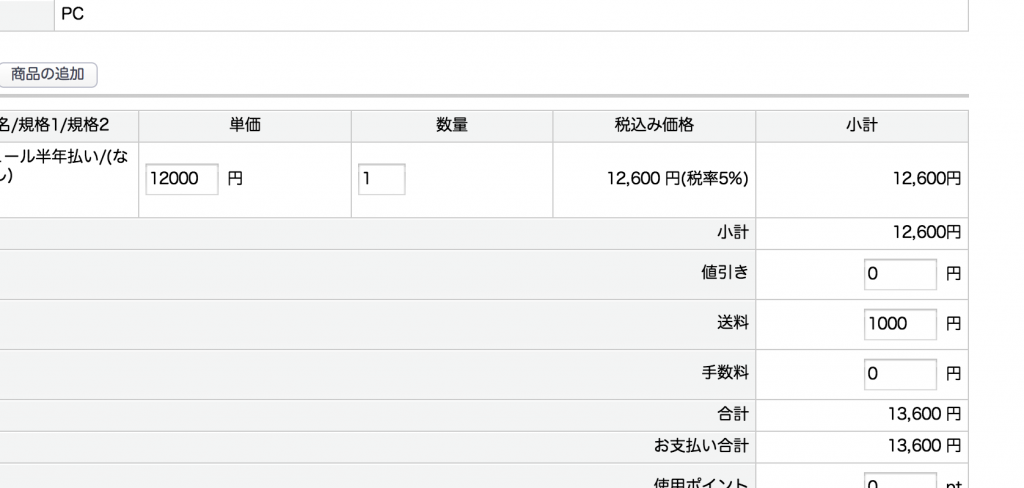
Task: Click the 単価 column header
Action: pos(245,126)
